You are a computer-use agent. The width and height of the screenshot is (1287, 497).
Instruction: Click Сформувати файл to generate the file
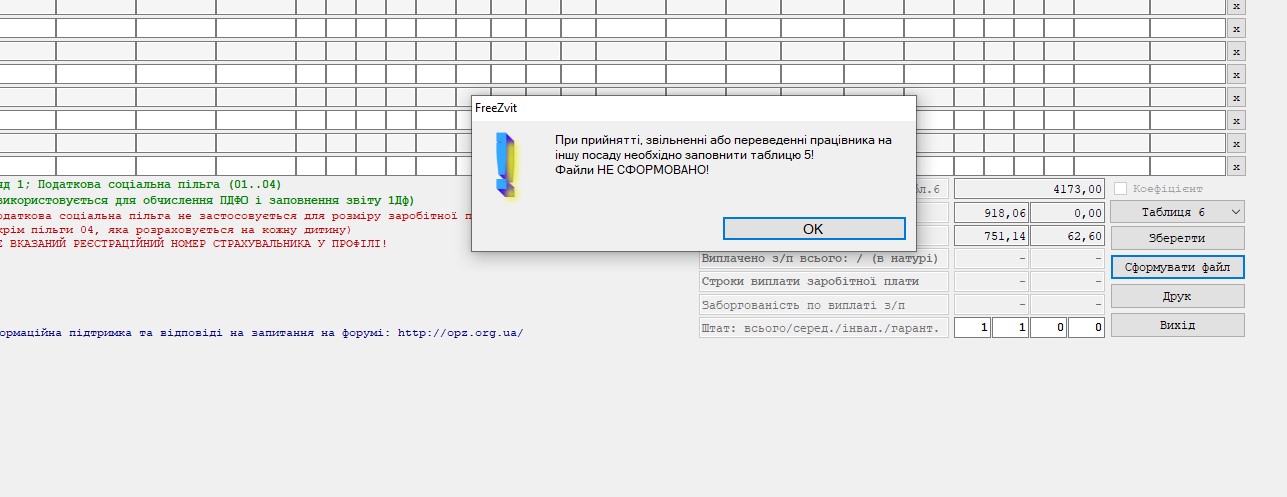[x=1177, y=267]
